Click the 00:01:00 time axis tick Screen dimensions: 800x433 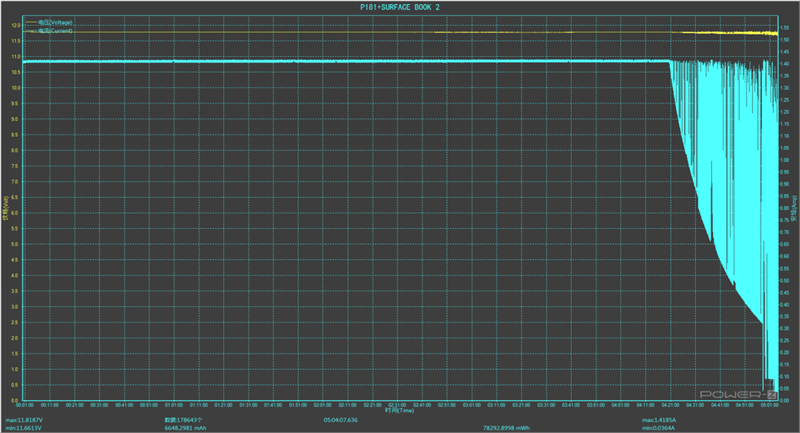pos(24,405)
